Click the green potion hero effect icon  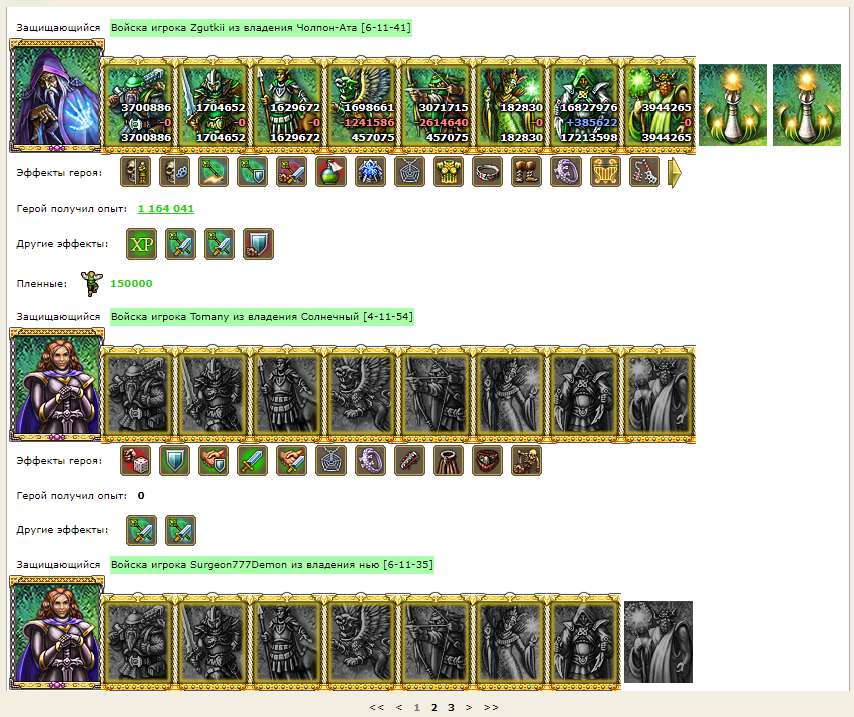[331, 172]
